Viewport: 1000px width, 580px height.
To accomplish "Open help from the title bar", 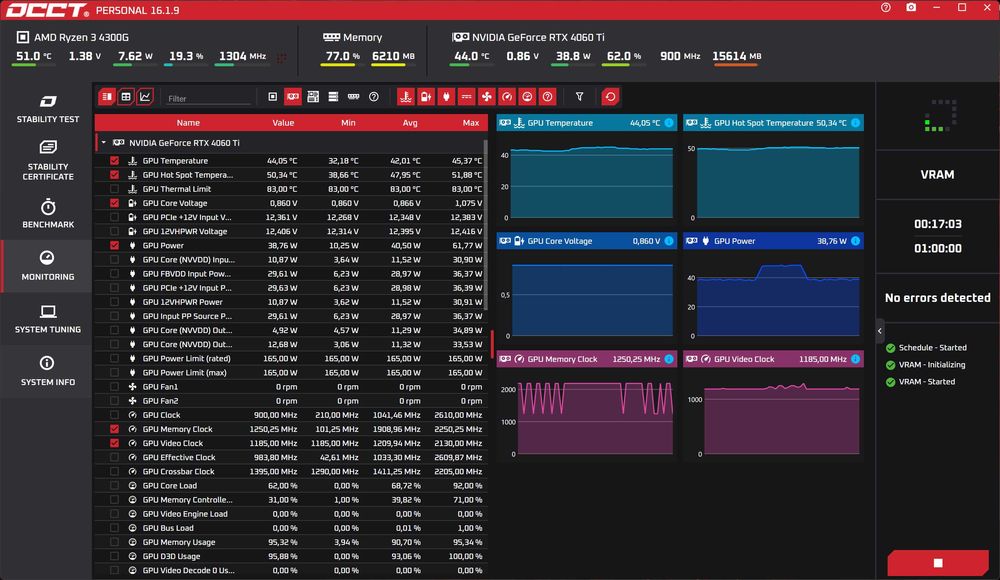I will [x=886, y=8].
